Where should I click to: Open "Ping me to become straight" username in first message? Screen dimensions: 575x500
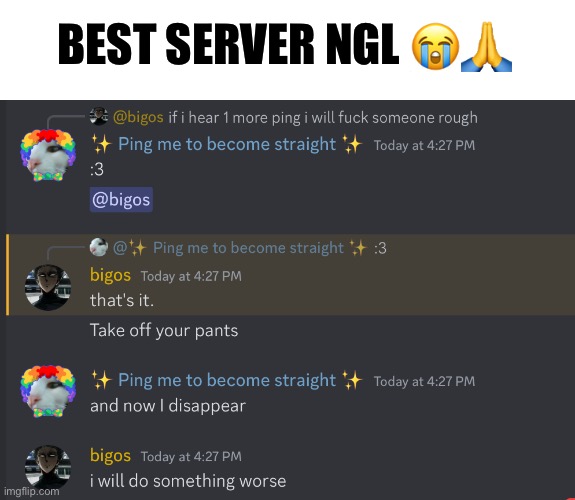227,144
